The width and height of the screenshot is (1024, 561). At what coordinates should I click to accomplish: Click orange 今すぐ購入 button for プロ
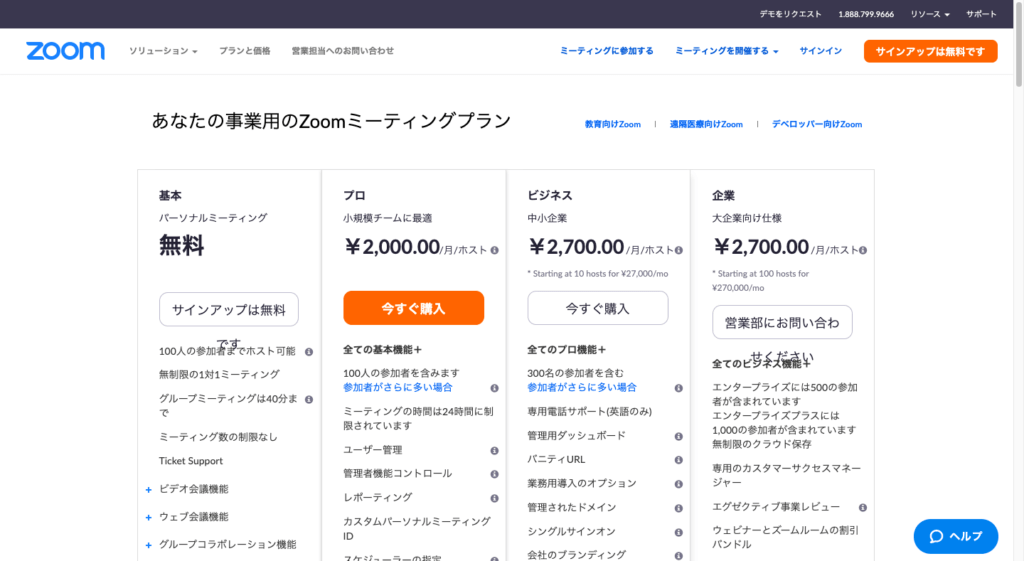(x=413, y=308)
